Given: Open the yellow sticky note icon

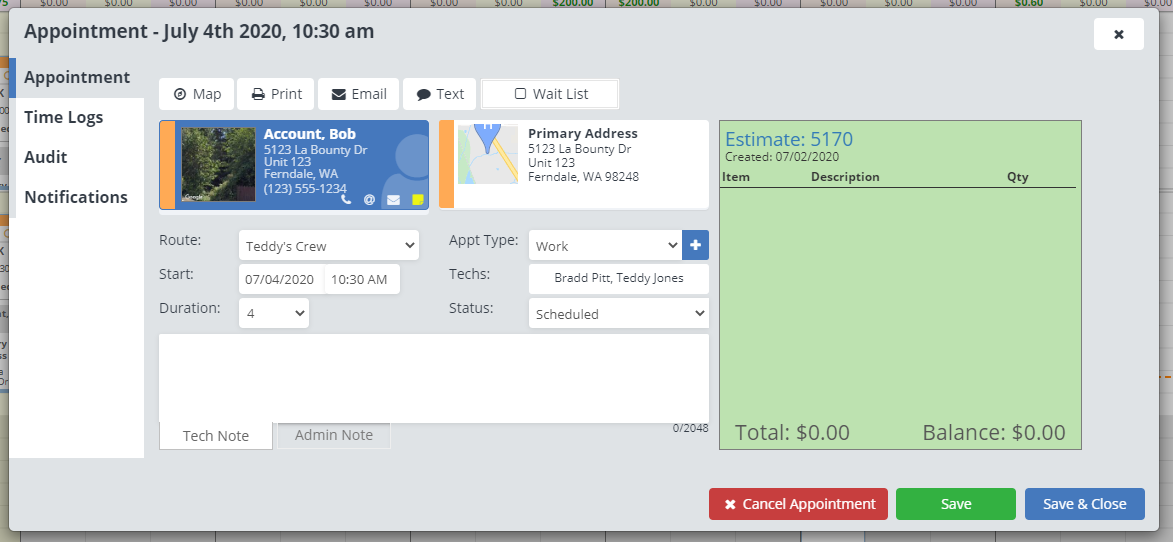Looking at the screenshot, I should 417,200.
